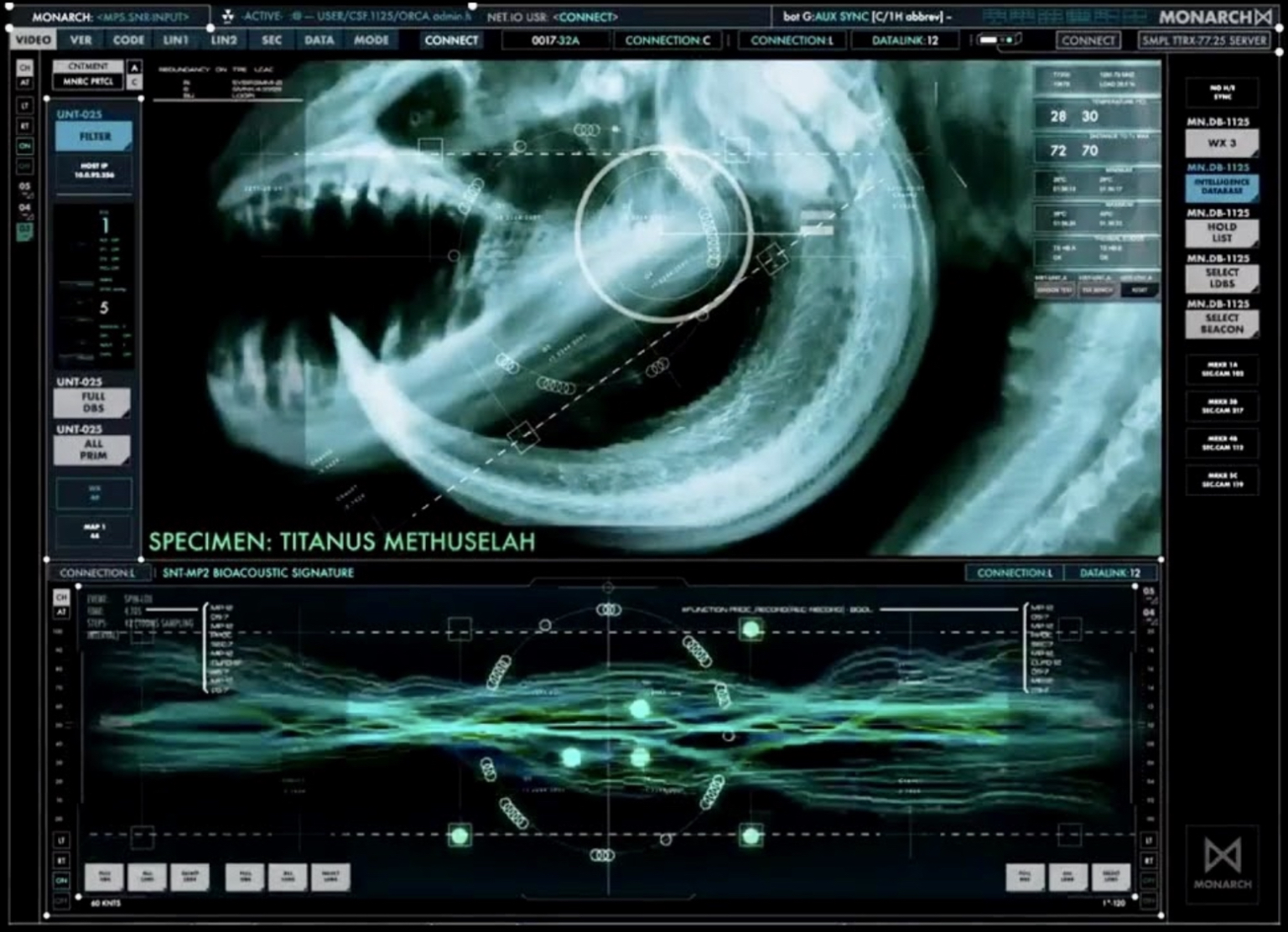Click DATALINK:12 in the top bar
The image size is (1288, 932).
[x=905, y=39]
